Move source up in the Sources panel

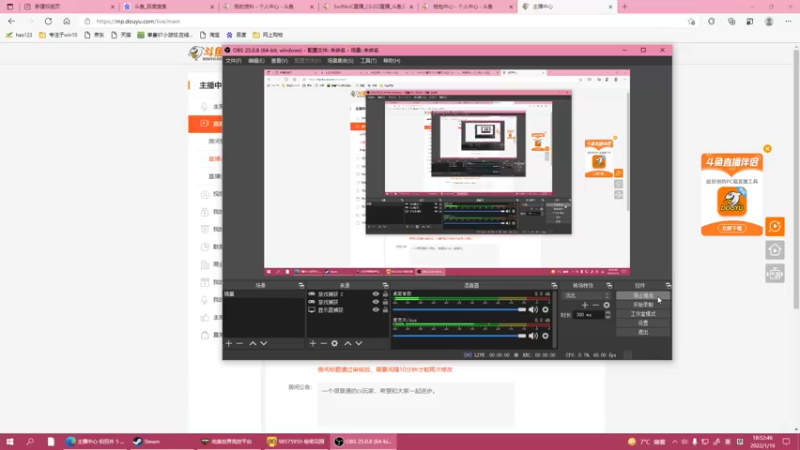(x=348, y=343)
